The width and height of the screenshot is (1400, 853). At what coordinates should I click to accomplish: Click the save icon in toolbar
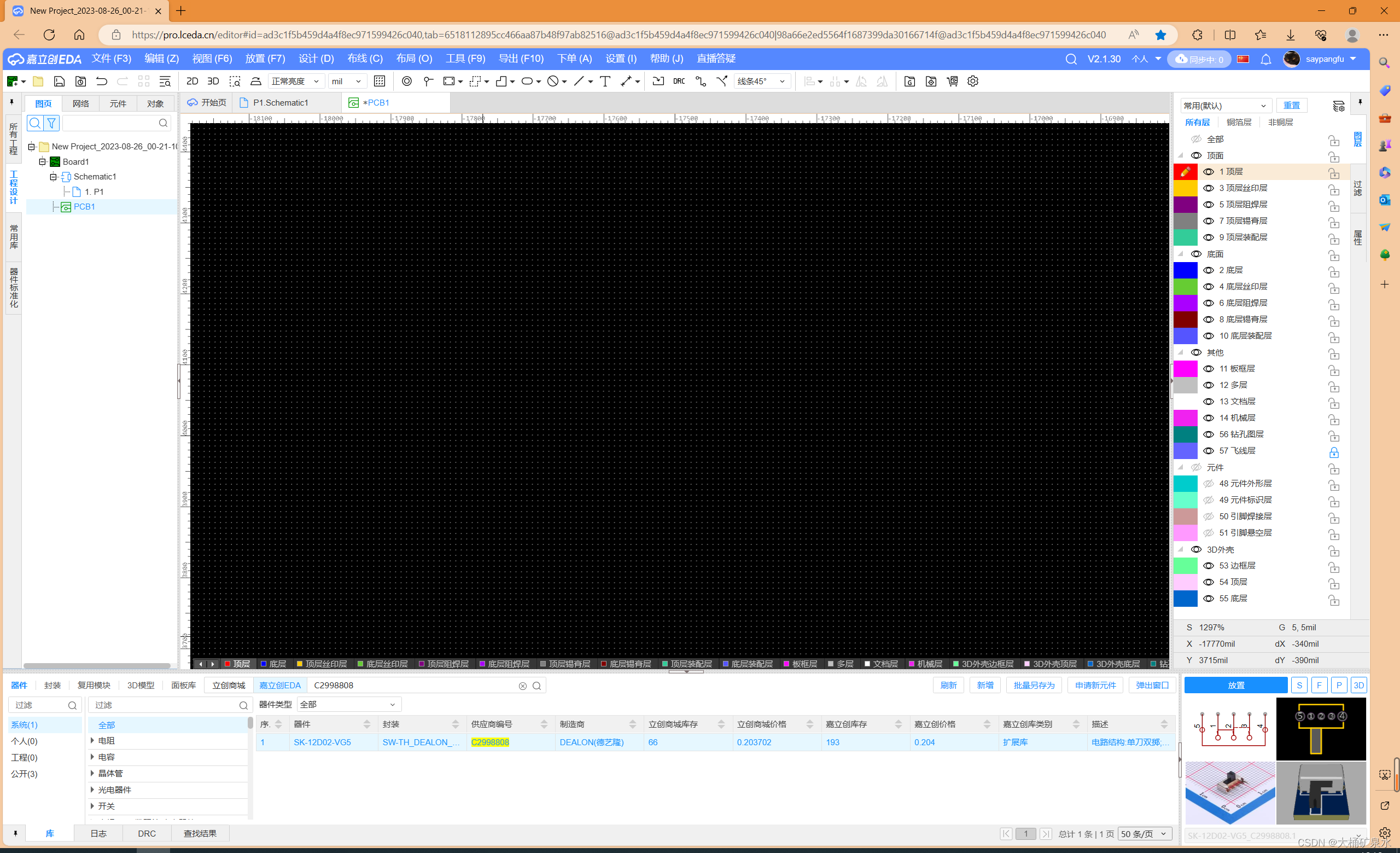click(x=59, y=82)
